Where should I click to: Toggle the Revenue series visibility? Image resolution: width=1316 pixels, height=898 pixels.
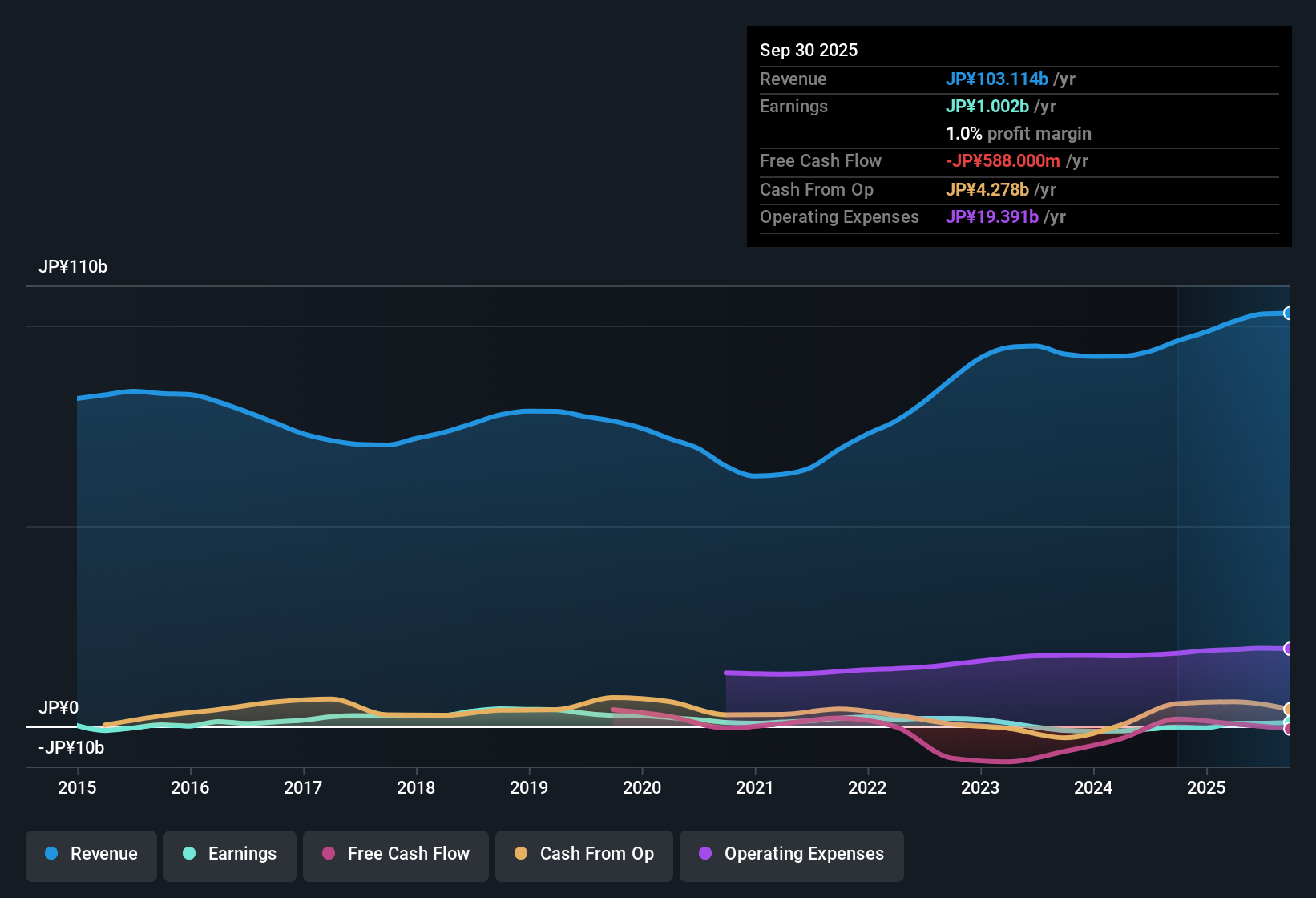coord(91,854)
